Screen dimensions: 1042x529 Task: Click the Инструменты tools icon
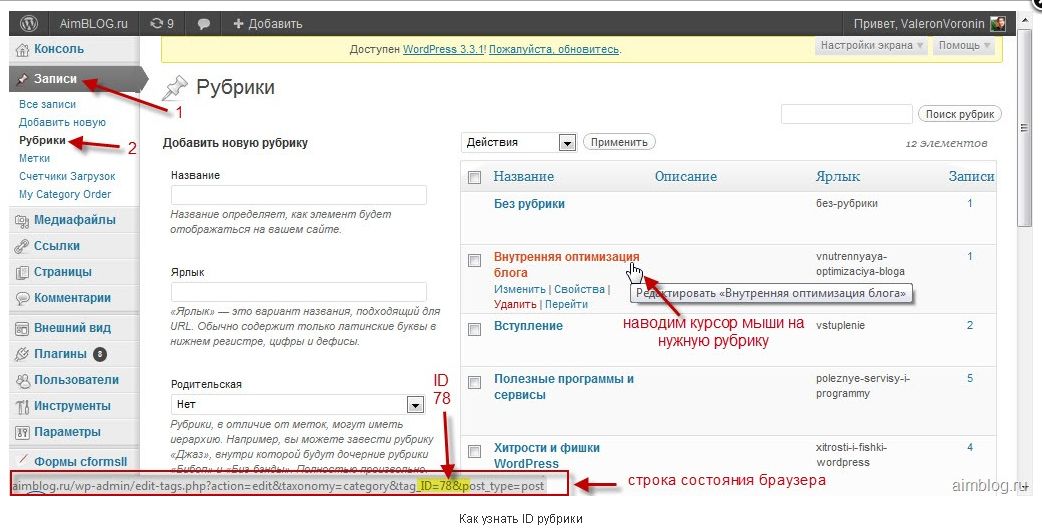tap(22, 406)
